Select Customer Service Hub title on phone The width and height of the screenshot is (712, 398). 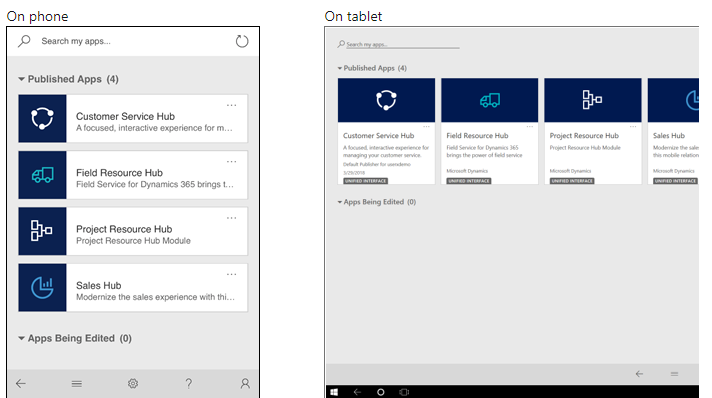pos(125,116)
